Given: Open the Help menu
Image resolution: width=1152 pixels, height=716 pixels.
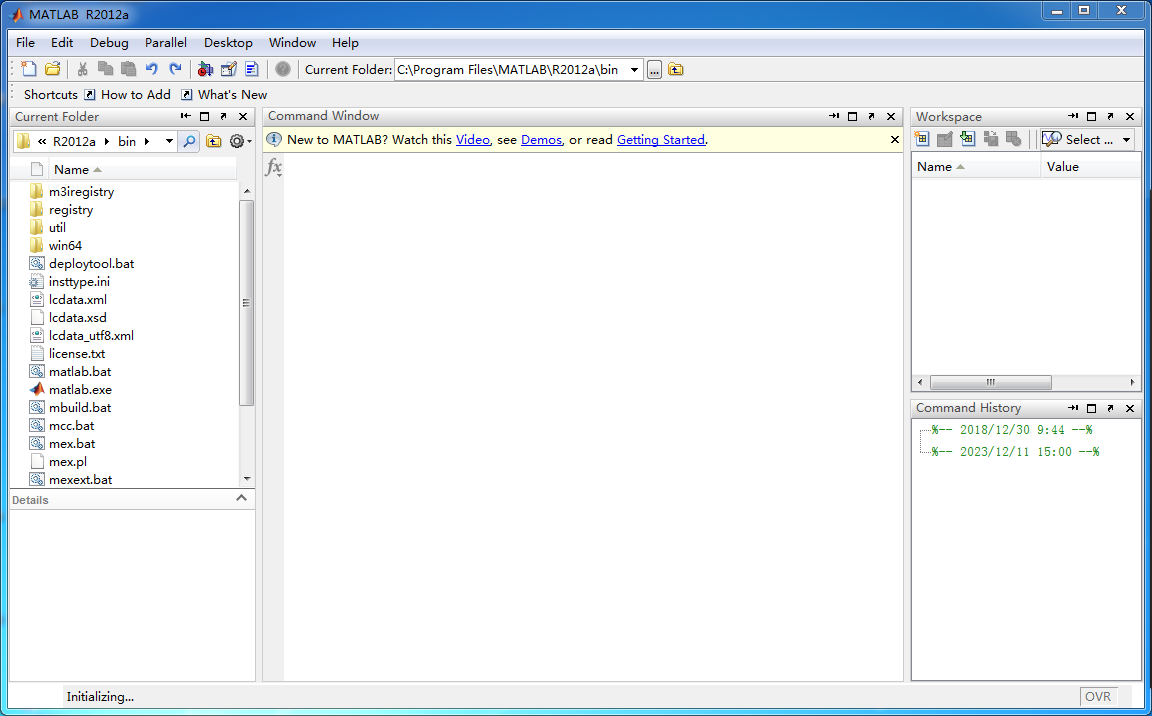Looking at the screenshot, I should 345,43.
